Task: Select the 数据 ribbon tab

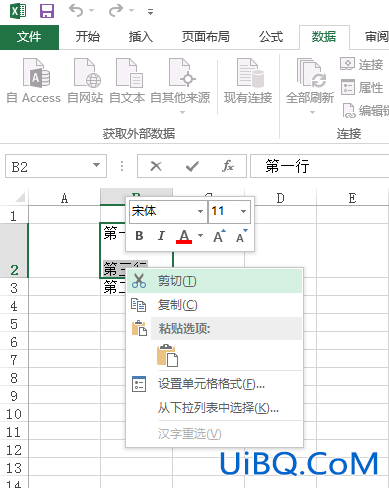Action: click(324, 37)
